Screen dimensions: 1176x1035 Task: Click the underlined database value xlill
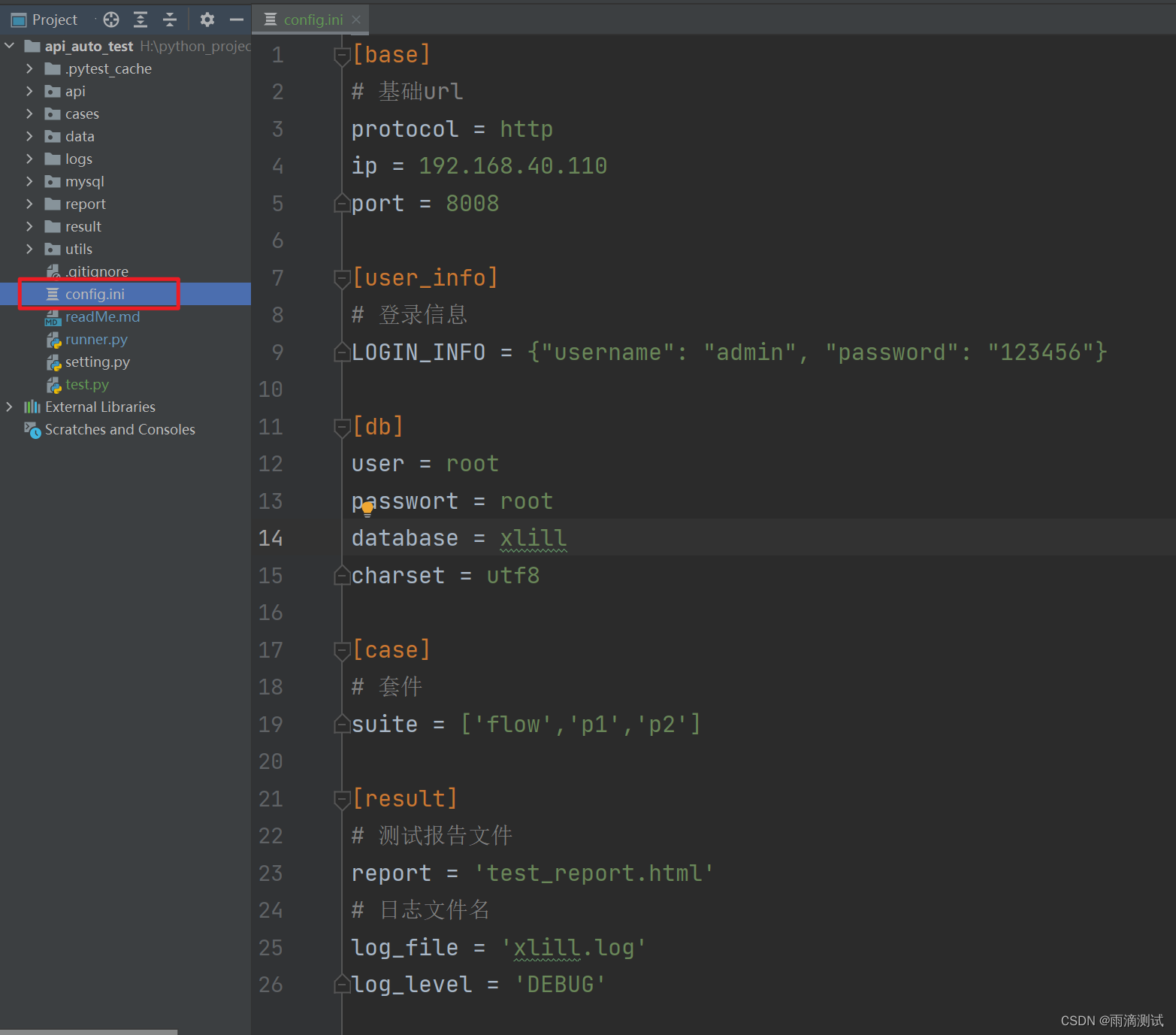[533, 538]
